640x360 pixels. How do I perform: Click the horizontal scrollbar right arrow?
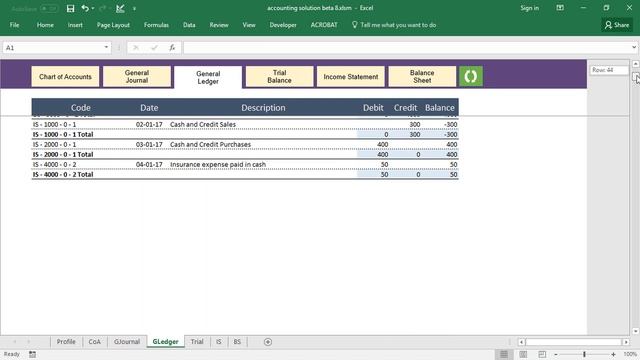pyautogui.click(x=626, y=342)
